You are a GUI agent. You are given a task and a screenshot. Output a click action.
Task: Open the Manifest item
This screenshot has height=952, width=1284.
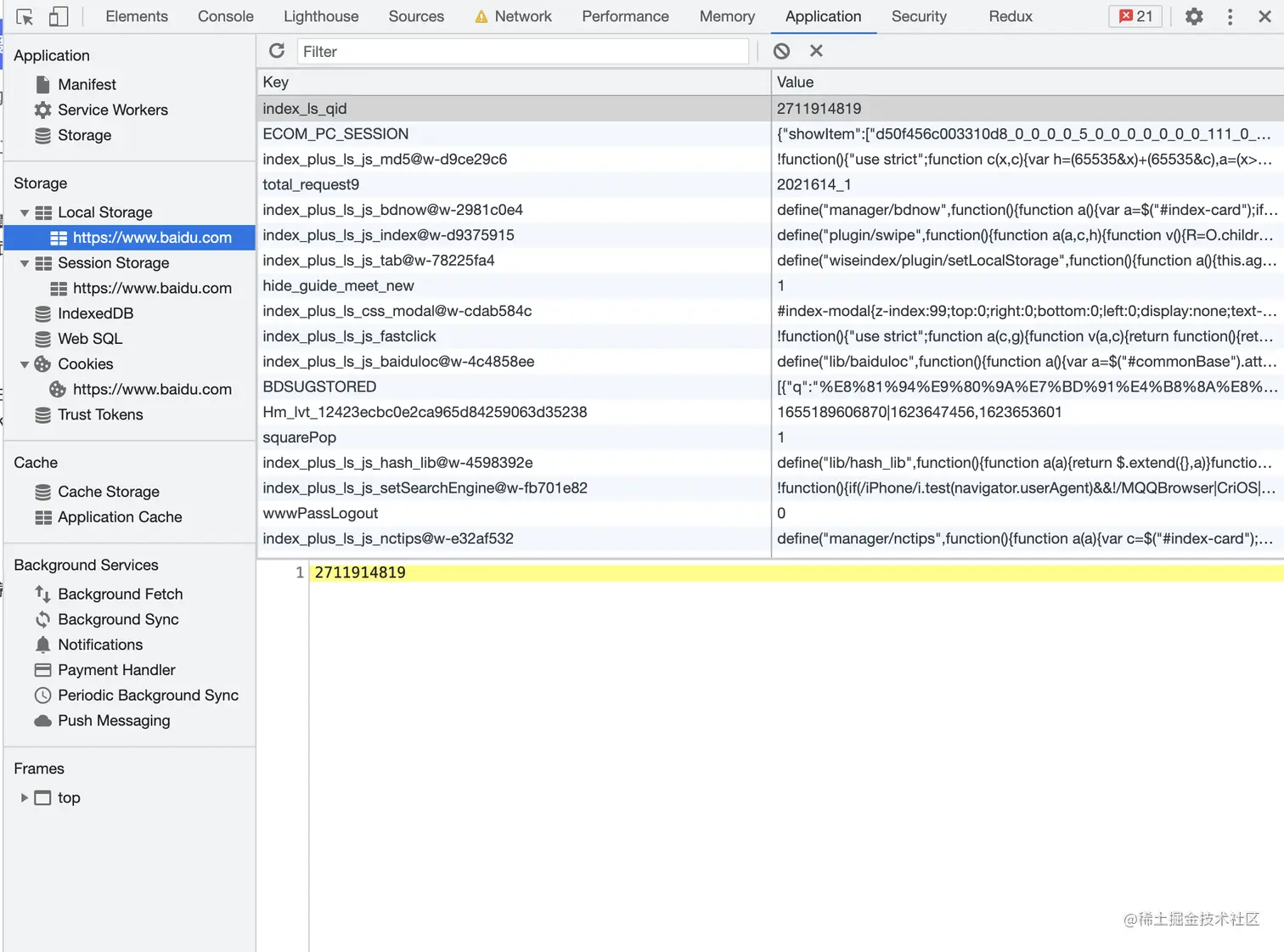tap(87, 84)
